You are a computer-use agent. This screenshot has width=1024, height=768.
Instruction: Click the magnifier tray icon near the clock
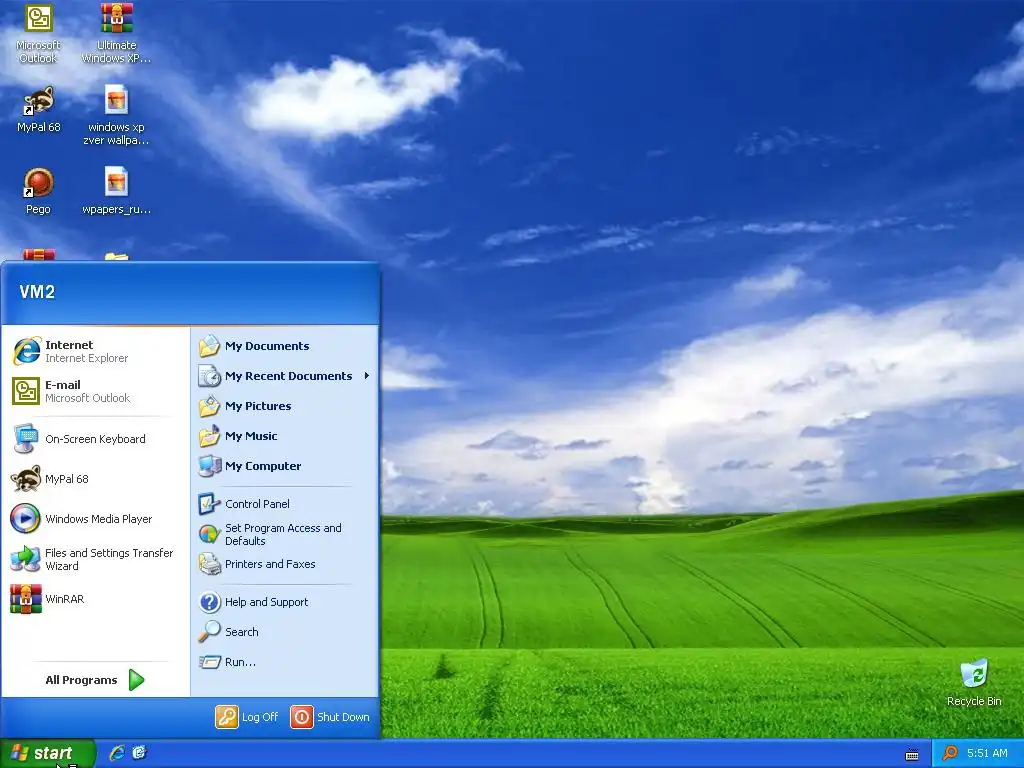[x=950, y=753]
